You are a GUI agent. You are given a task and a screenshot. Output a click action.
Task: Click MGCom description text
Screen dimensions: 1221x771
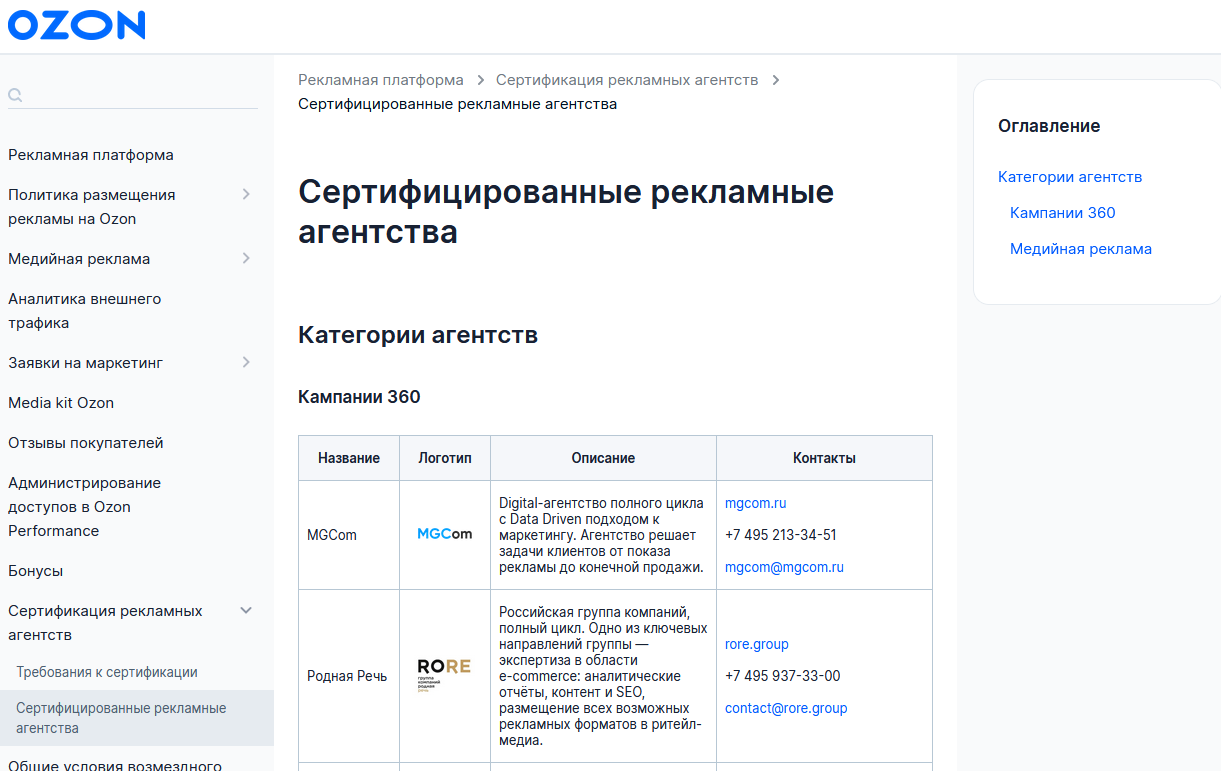click(x=601, y=535)
